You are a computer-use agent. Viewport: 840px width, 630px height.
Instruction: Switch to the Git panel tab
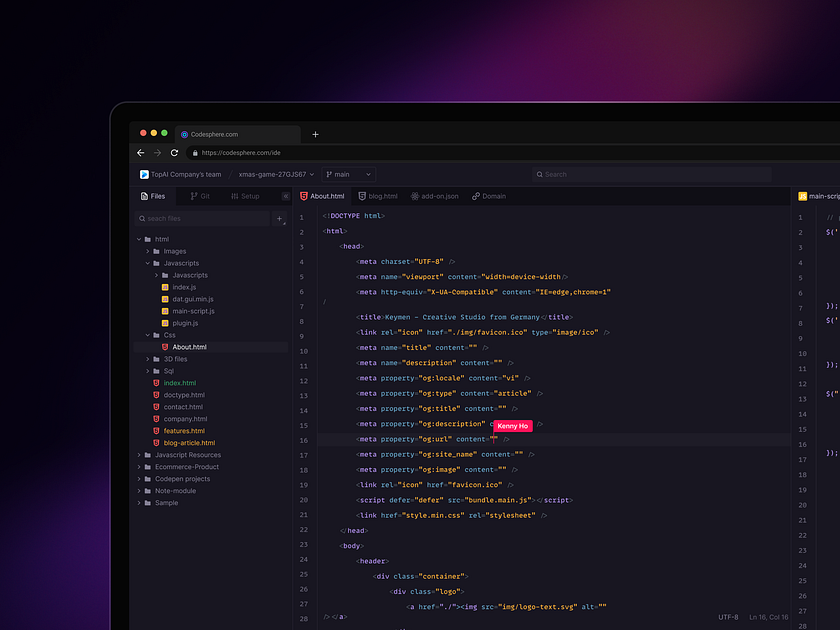click(x=200, y=196)
